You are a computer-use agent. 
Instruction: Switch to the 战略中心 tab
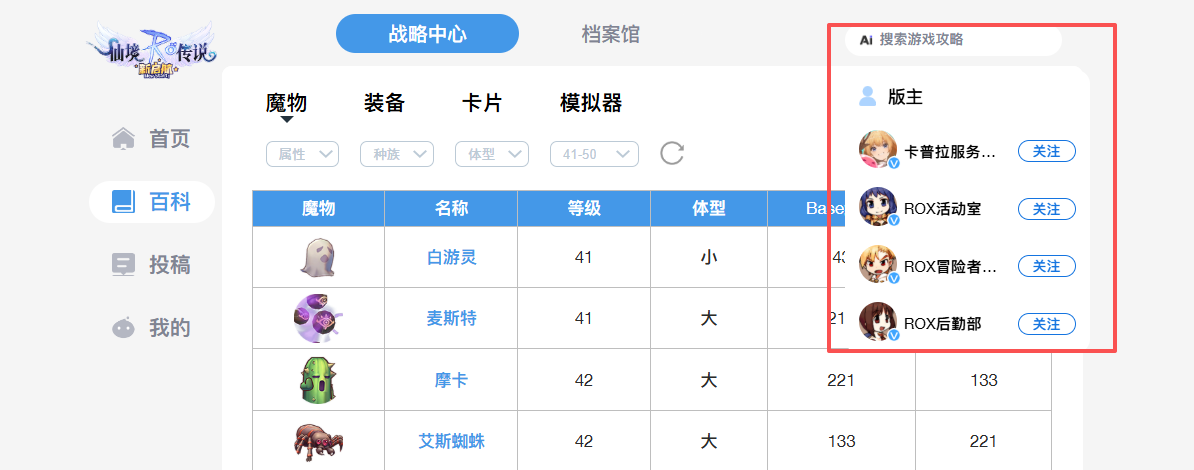pos(427,34)
